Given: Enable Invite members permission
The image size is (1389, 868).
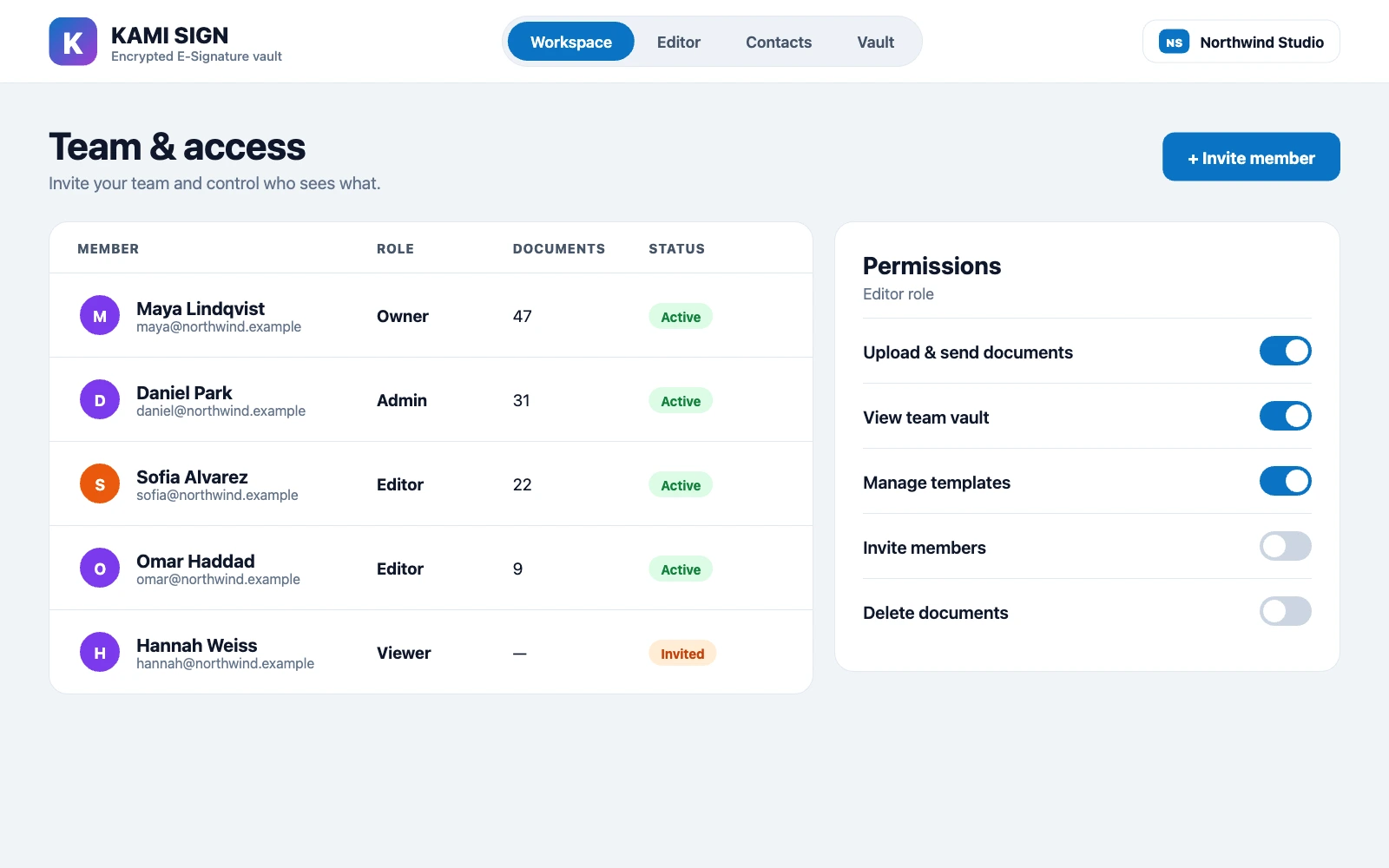Looking at the screenshot, I should [x=1285, y=546].
